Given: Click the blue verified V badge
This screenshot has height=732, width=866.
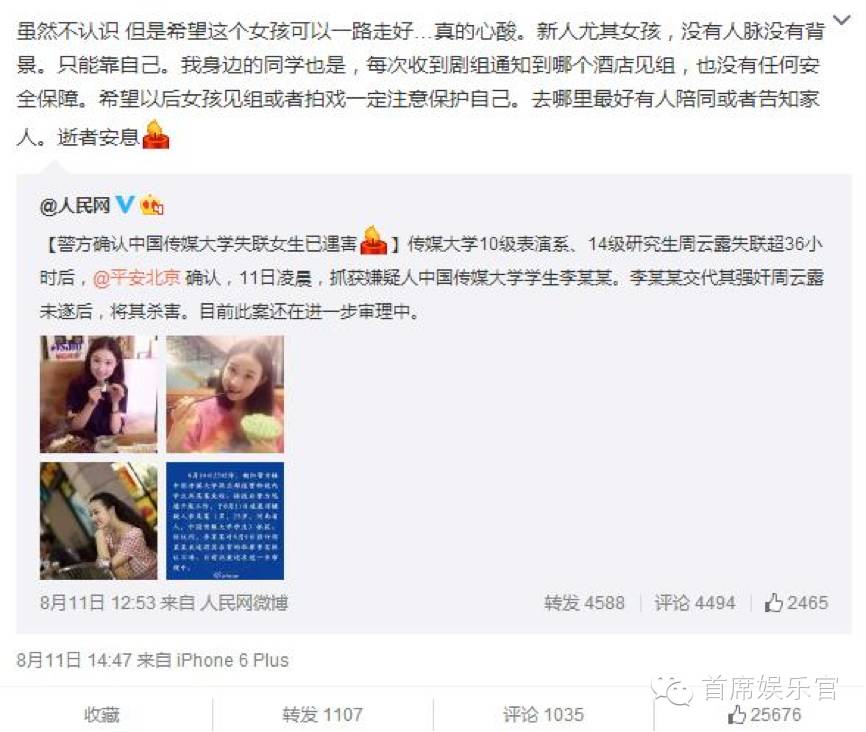Looking at the screenshot, I should (x=125, y=204).
